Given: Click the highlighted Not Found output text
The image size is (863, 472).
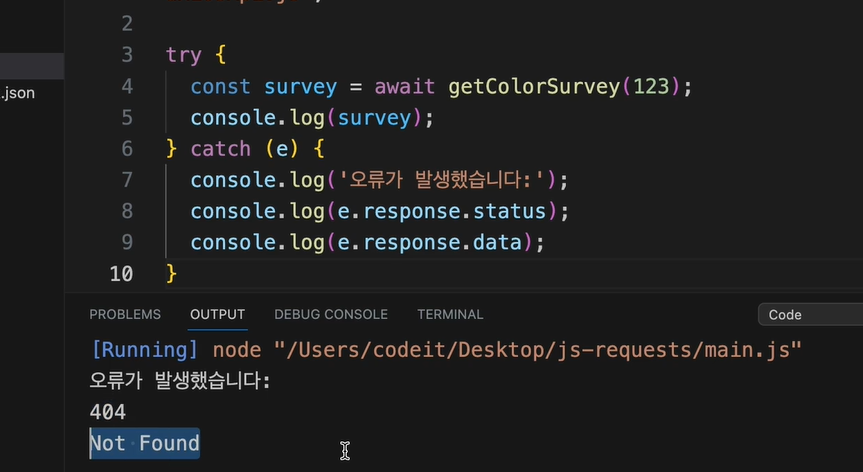Looking at the screenshot, I should (145, 443).
